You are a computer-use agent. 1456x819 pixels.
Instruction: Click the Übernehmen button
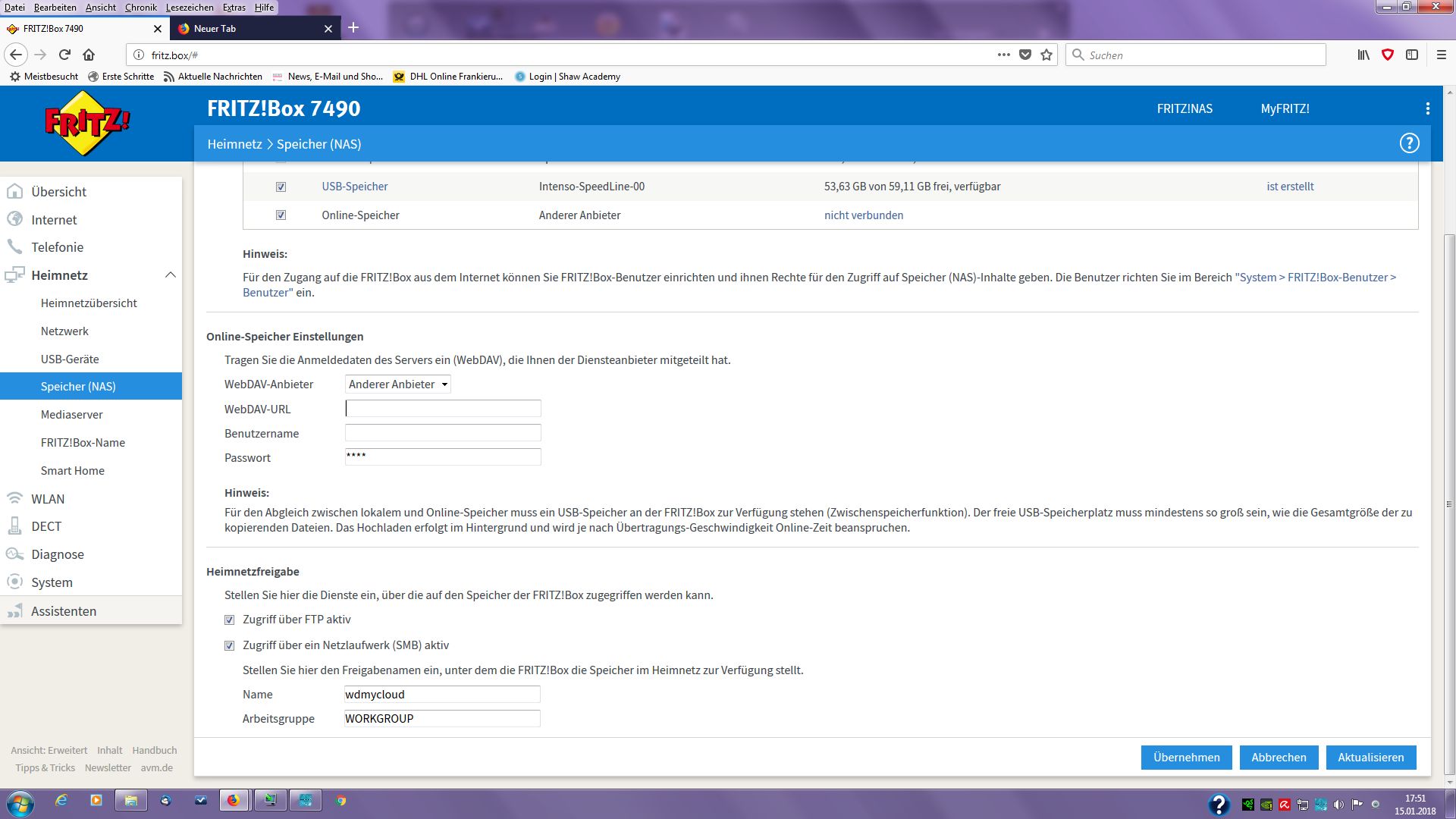point(1186,757)
